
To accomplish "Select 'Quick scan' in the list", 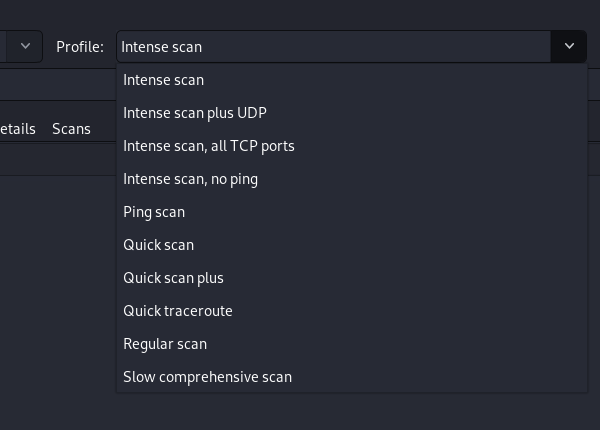I will 158,245.
